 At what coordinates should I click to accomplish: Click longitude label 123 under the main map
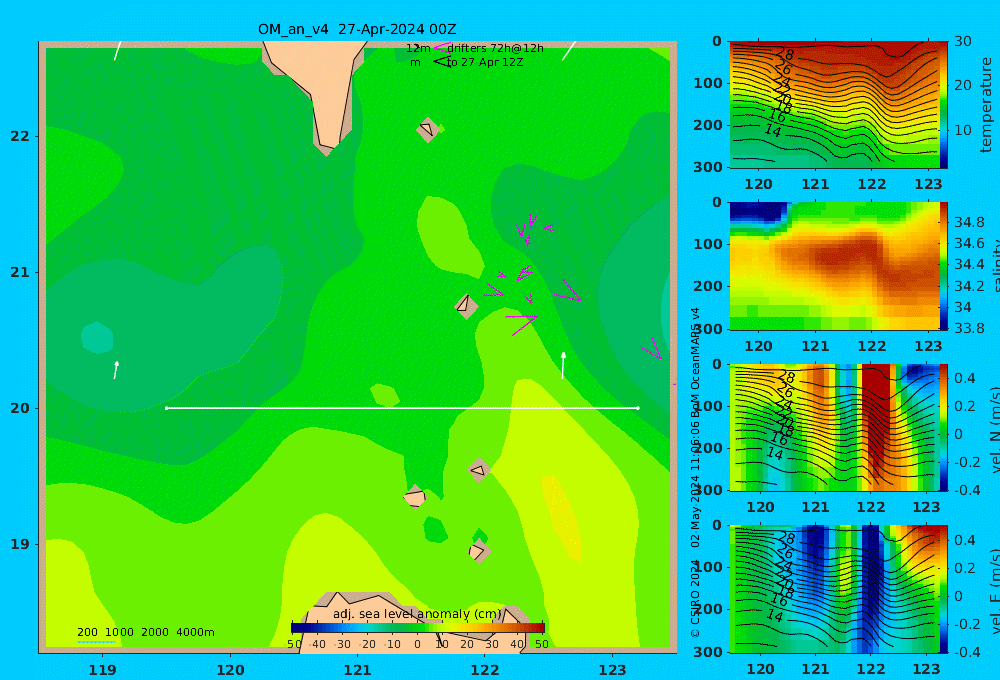pos(612,670)
